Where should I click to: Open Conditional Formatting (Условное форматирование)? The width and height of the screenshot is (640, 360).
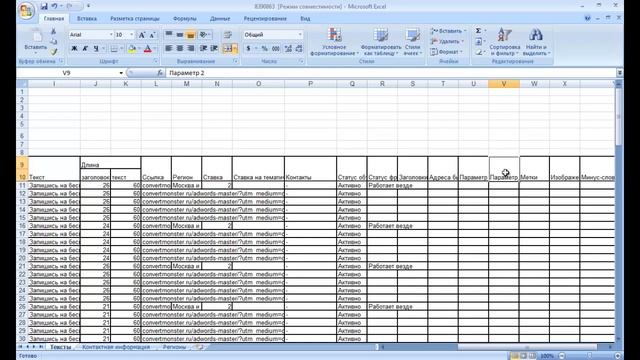[334, 42]
